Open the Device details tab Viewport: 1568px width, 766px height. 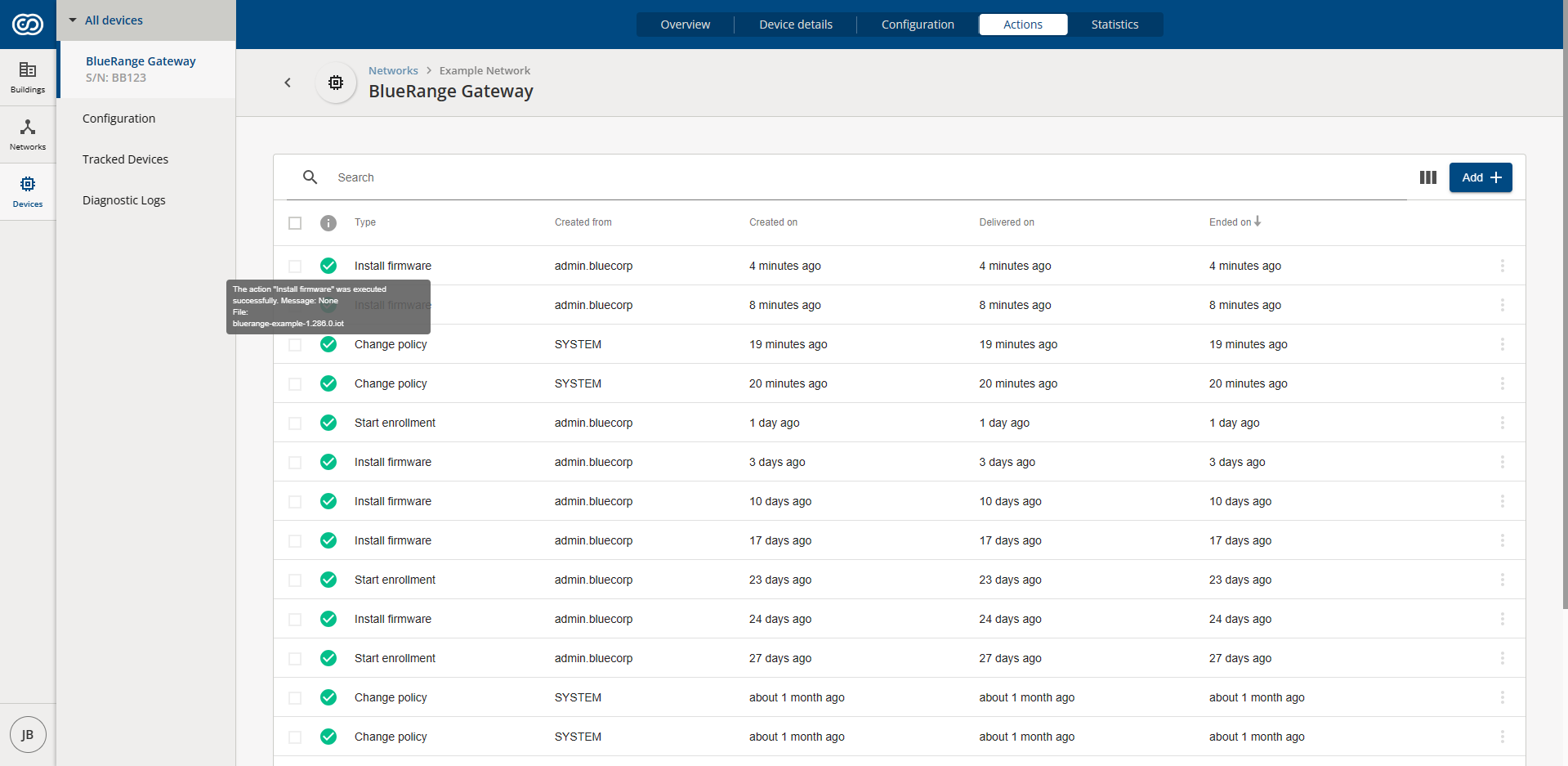click(x=794, y=25)
